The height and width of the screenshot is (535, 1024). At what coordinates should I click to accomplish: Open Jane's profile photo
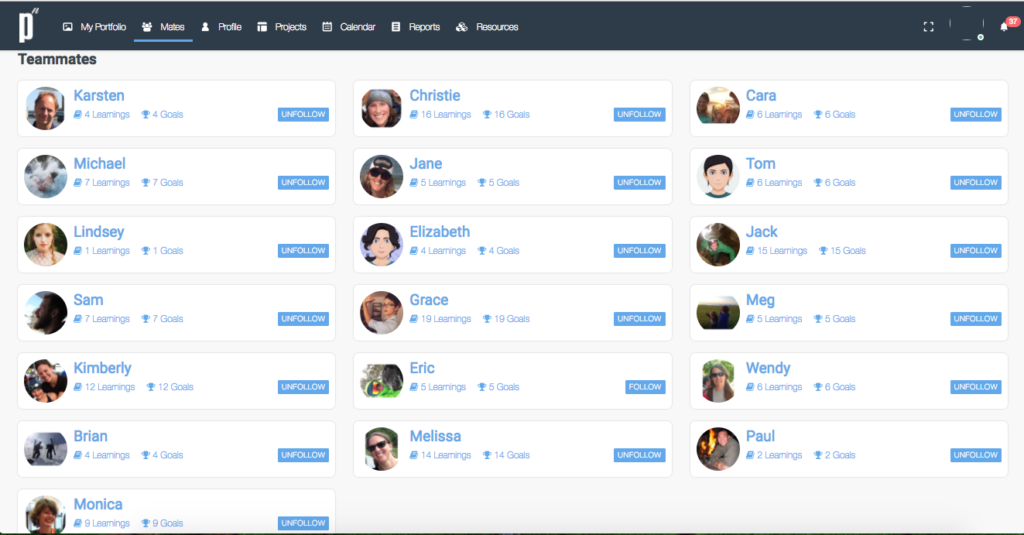tap(381, 176)
